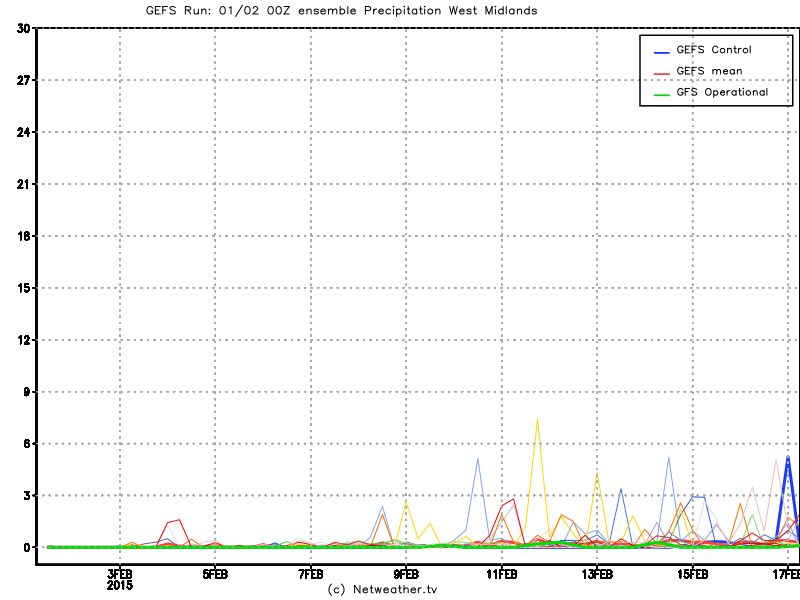Click the '15FEB' x-axis label
Screen dimensions: 800x600
point(693,574)
